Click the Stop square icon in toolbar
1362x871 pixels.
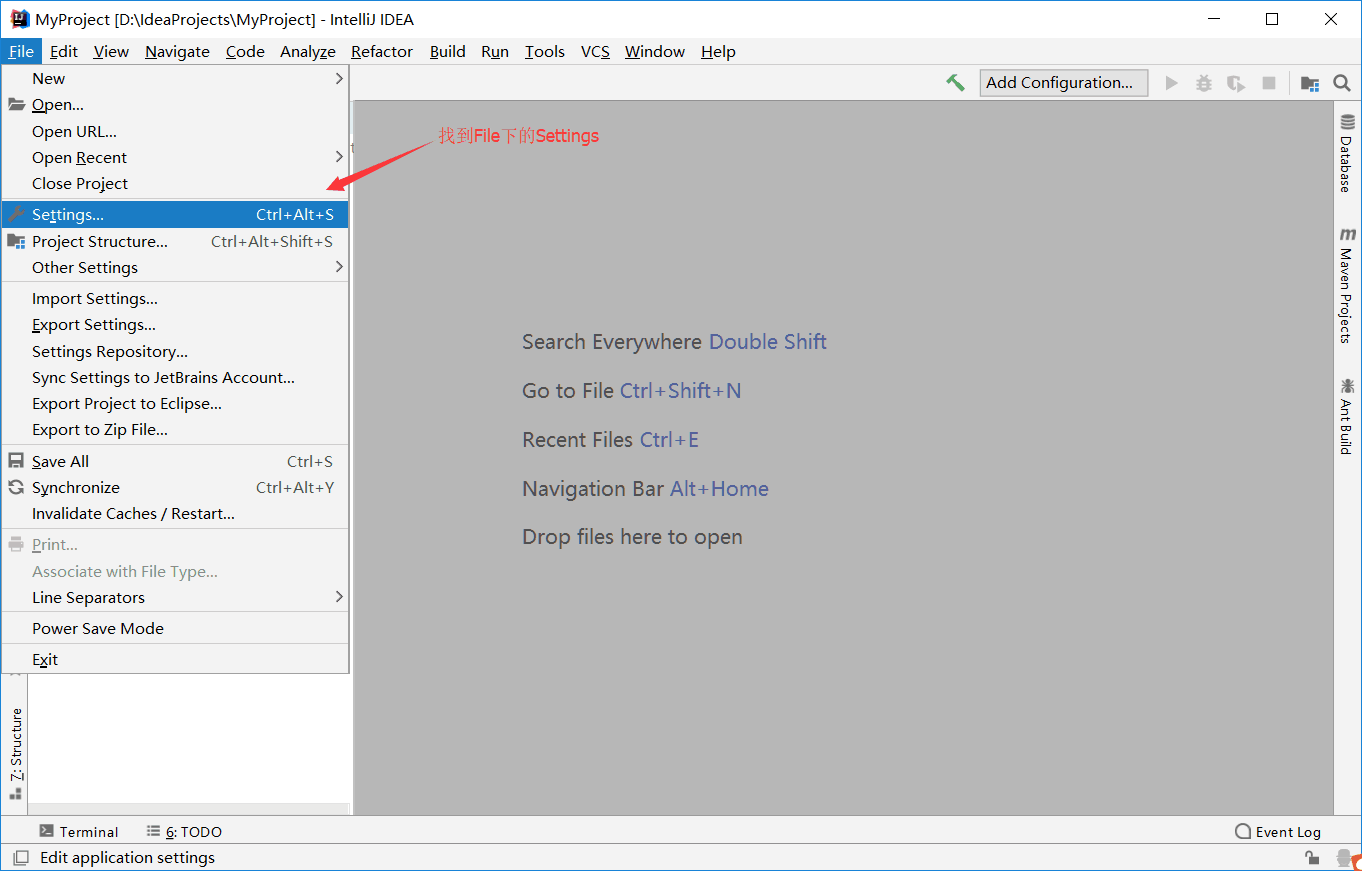(1269, 83)
